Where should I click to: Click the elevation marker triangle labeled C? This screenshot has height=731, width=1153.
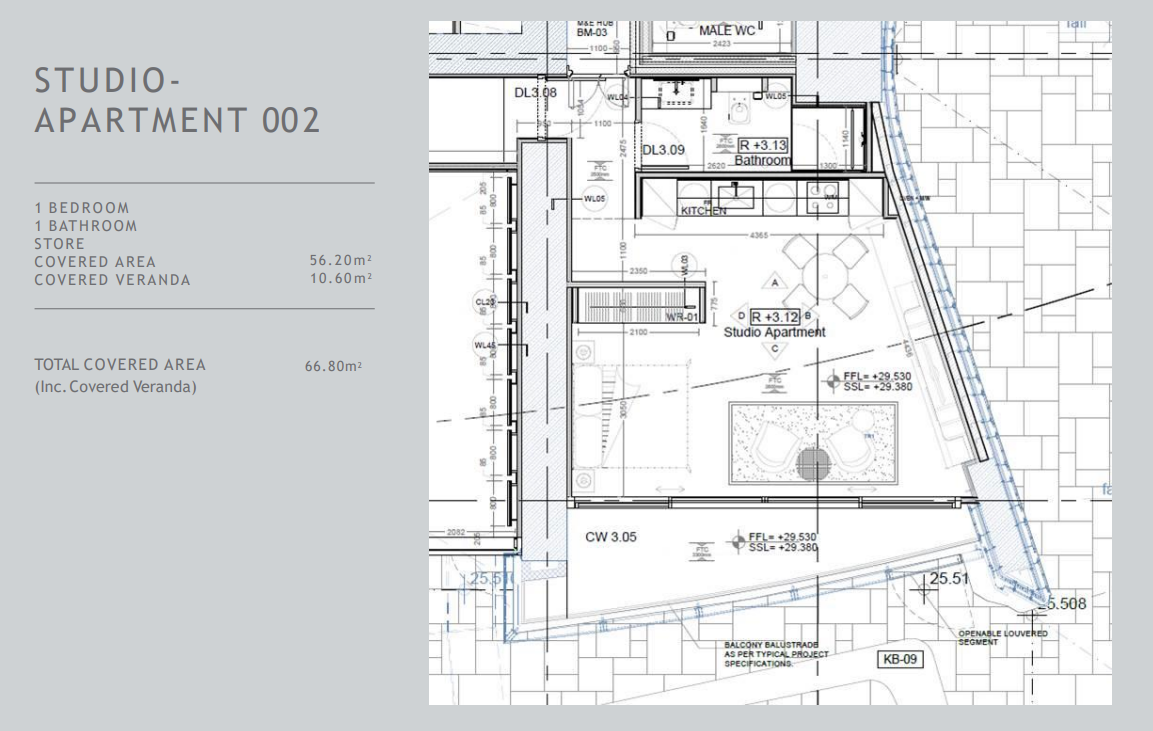(x=776, y=348)
